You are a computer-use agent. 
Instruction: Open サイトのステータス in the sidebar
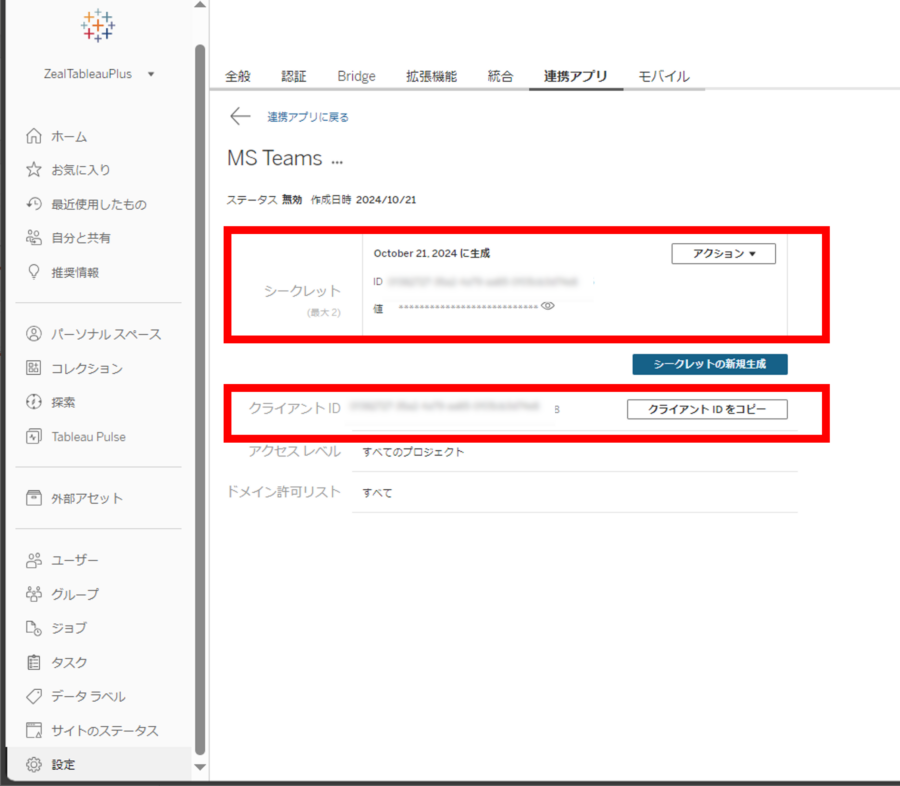104,731
